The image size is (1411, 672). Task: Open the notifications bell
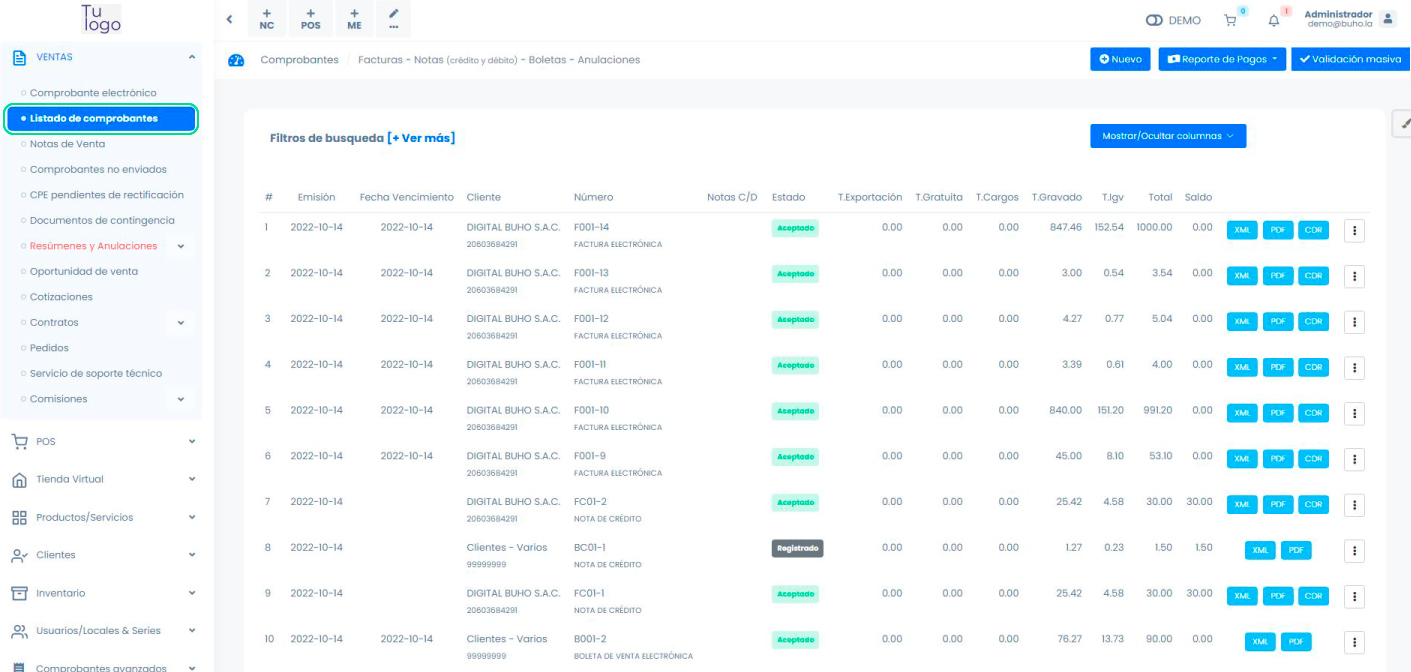[1273, 20]
